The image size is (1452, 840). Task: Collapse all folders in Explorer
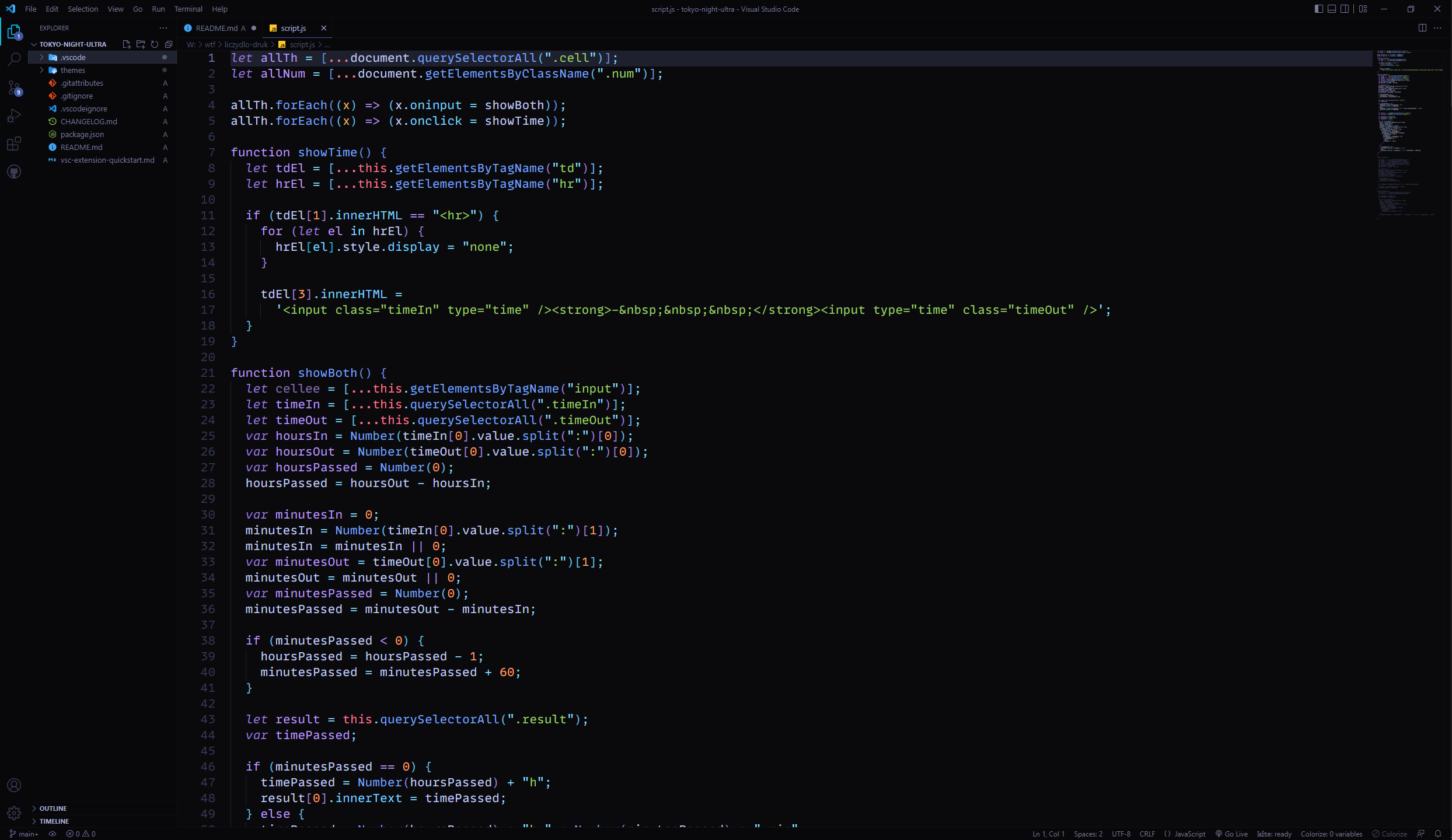point(169,44)
